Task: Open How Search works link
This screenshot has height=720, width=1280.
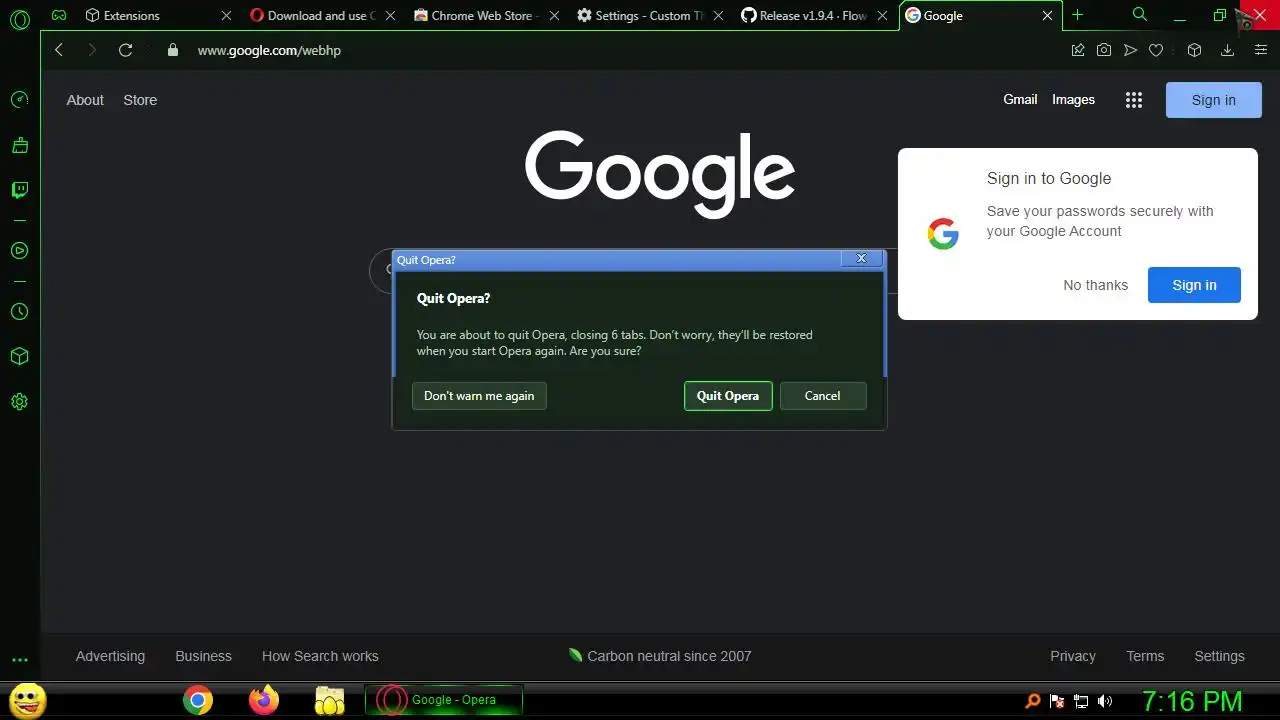Action: [x=320, y=656]
